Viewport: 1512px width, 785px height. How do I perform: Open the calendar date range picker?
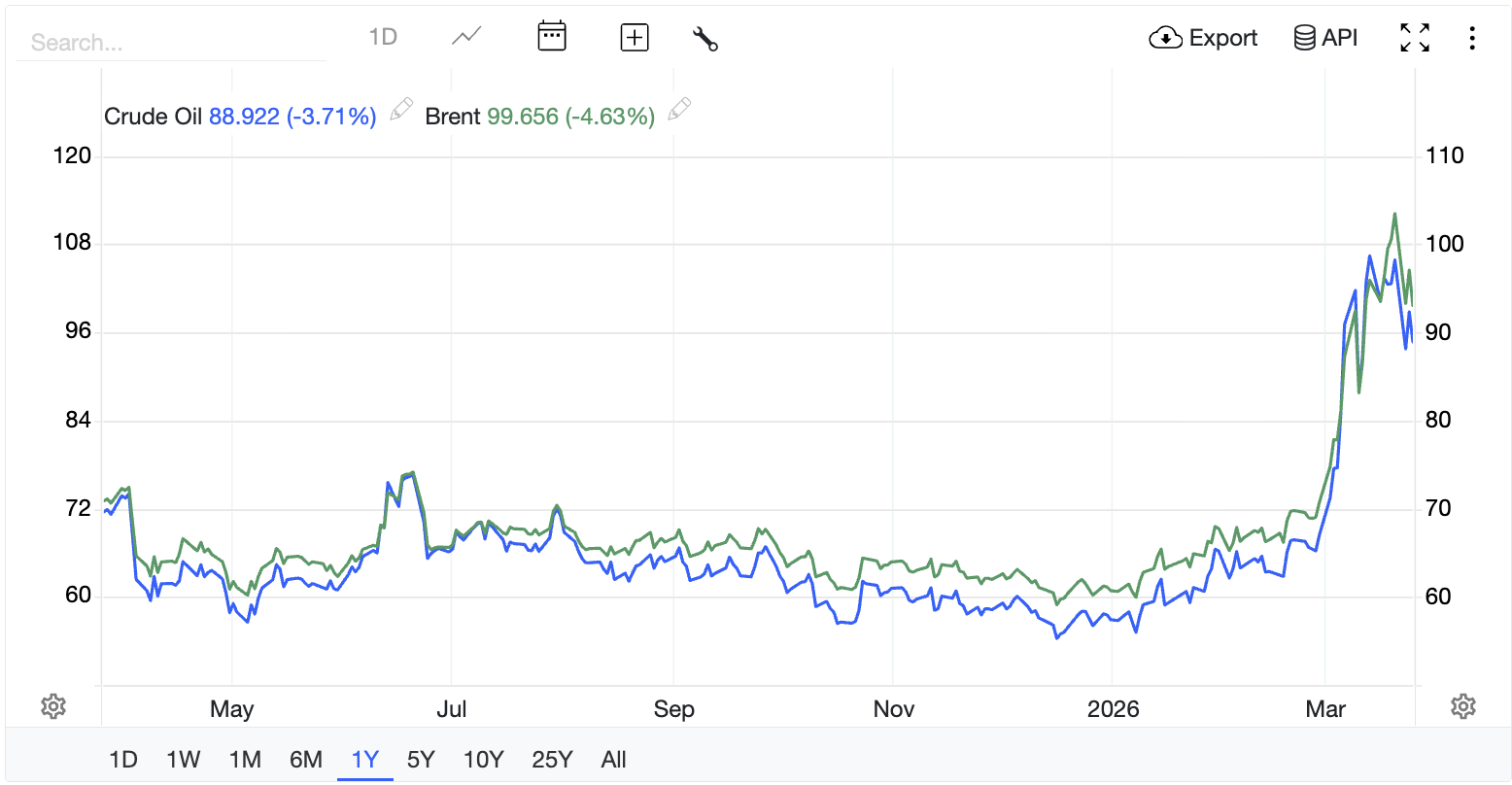pyautogui.click(x=552, y=37)
